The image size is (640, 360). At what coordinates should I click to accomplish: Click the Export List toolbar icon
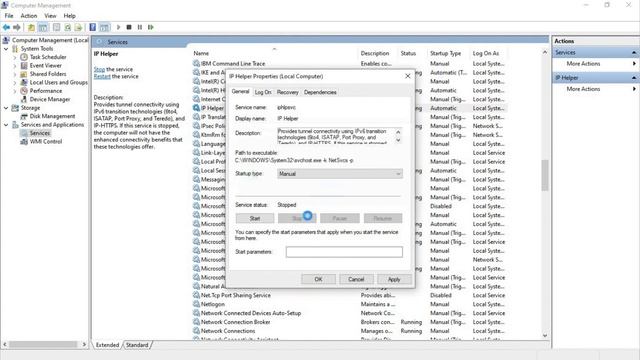click(x=78, y=27)
